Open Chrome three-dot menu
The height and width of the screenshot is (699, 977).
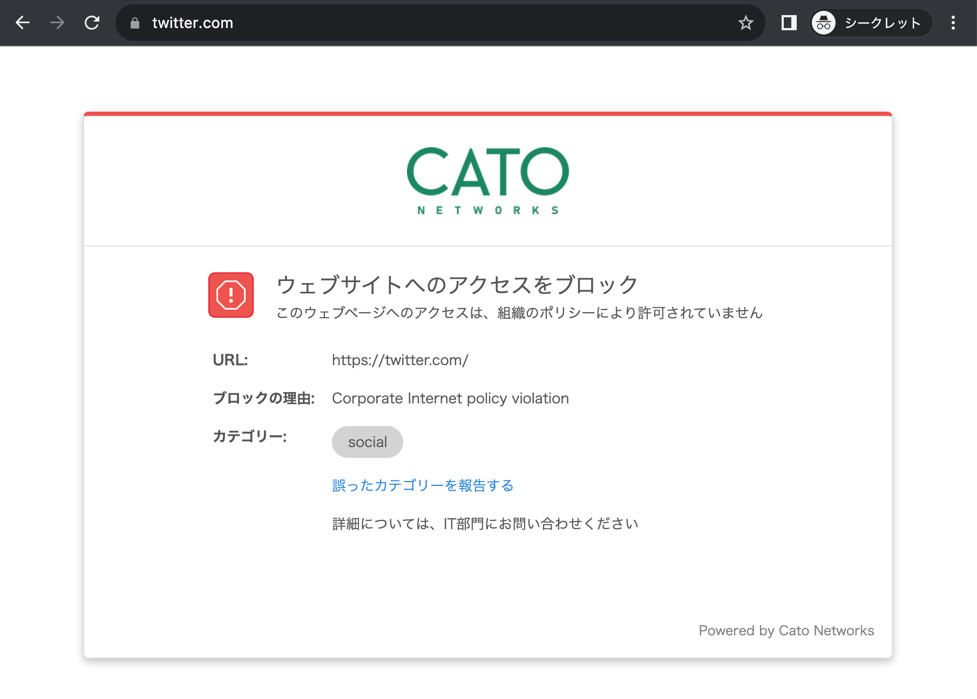click(953, 23)
